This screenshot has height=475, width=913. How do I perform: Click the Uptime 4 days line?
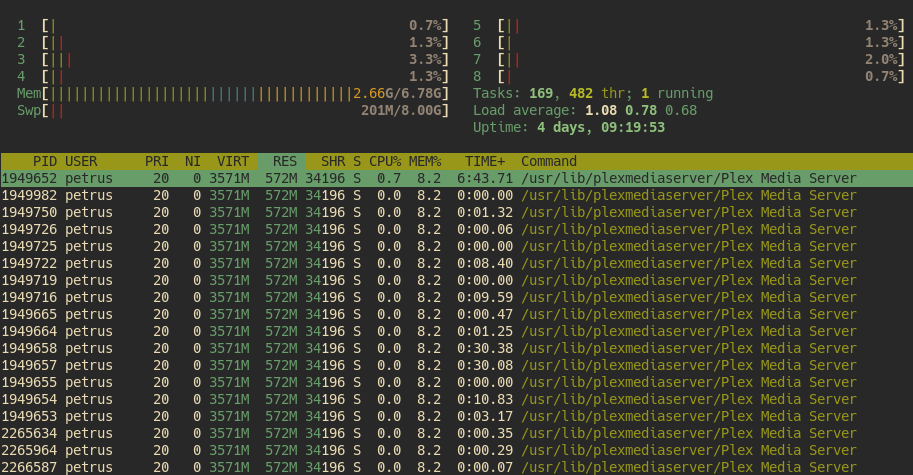pyautogui.click(x=569, y=127)
